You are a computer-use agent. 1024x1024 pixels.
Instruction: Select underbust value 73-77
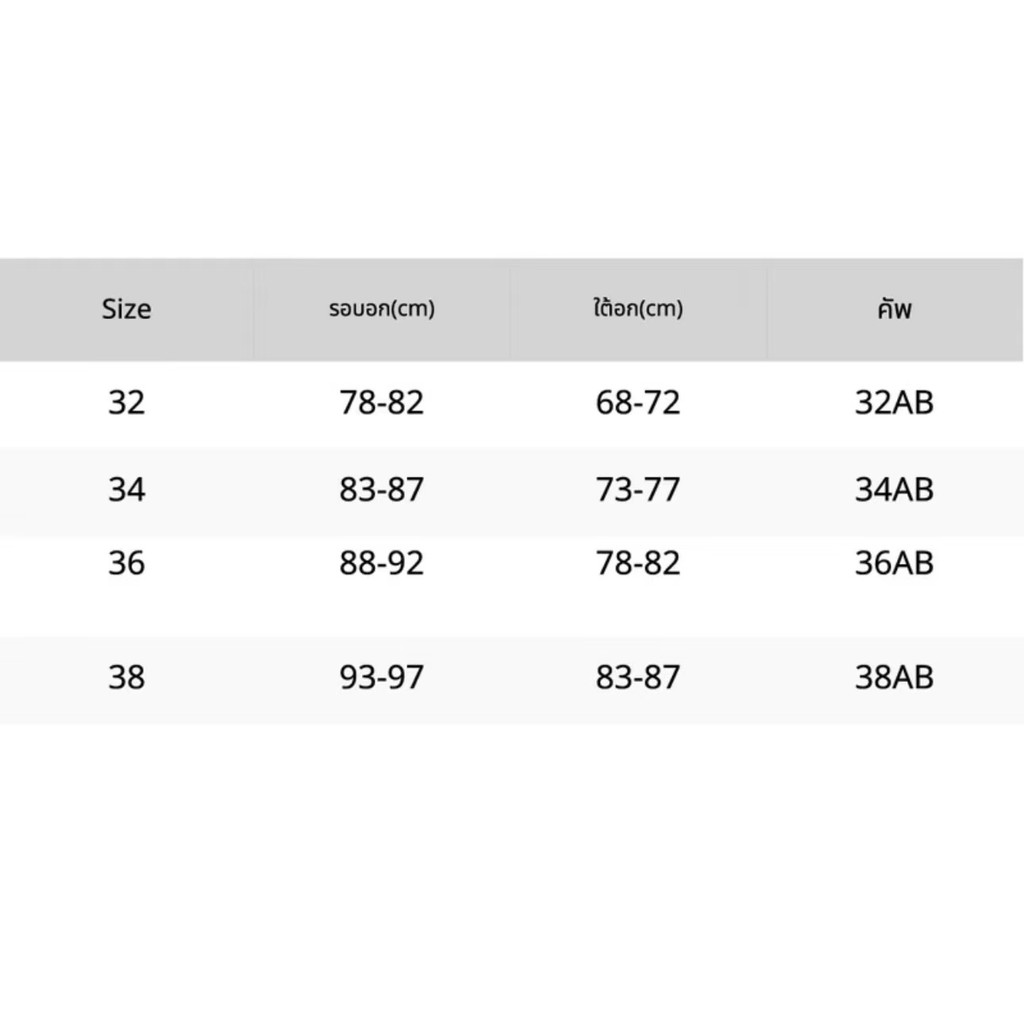[638, 489]
